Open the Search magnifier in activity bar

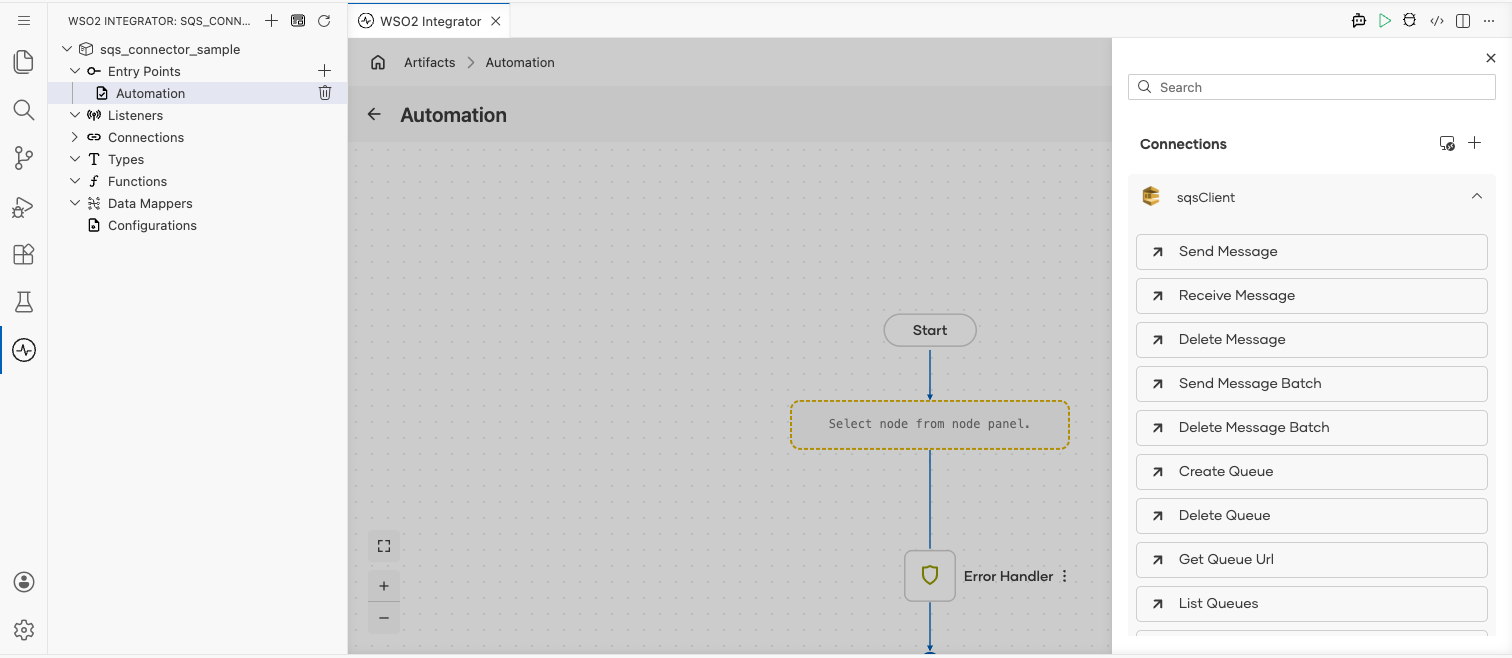(x=24, y=110)
